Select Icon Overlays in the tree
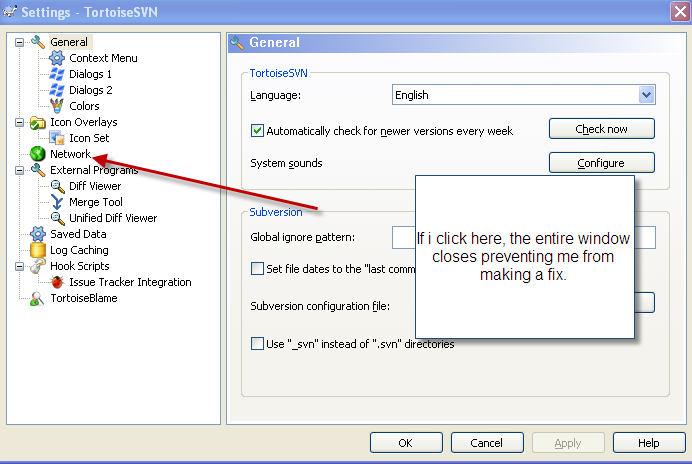692x464 pixels. (x=84, y=122)
